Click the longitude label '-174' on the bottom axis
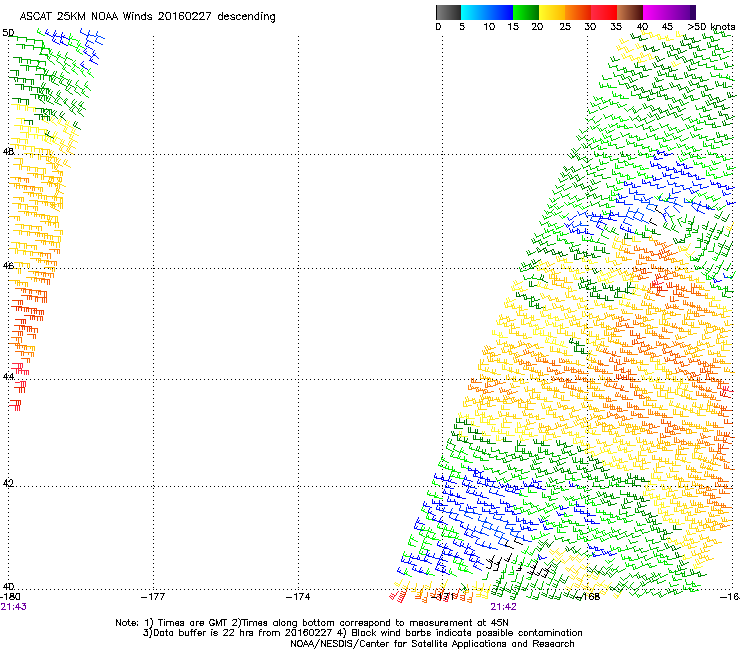Viewport: 740px width, 650px height. 298,597
